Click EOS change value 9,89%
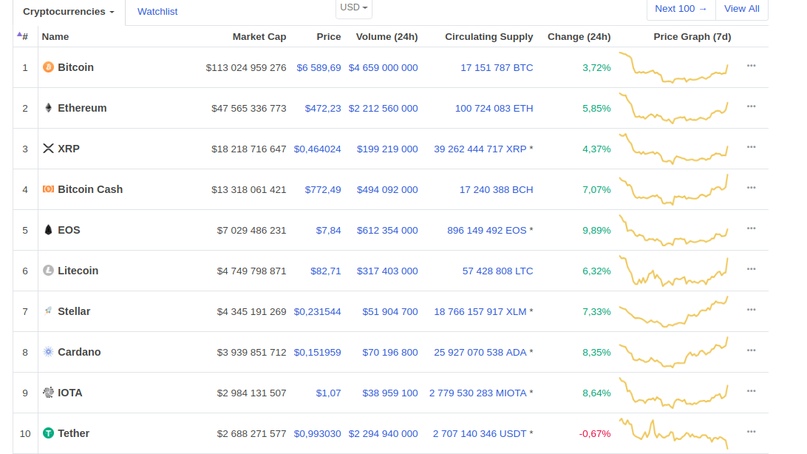Image resolution: width=807 pixels, height=454 pixels. (x=597, y=230)
